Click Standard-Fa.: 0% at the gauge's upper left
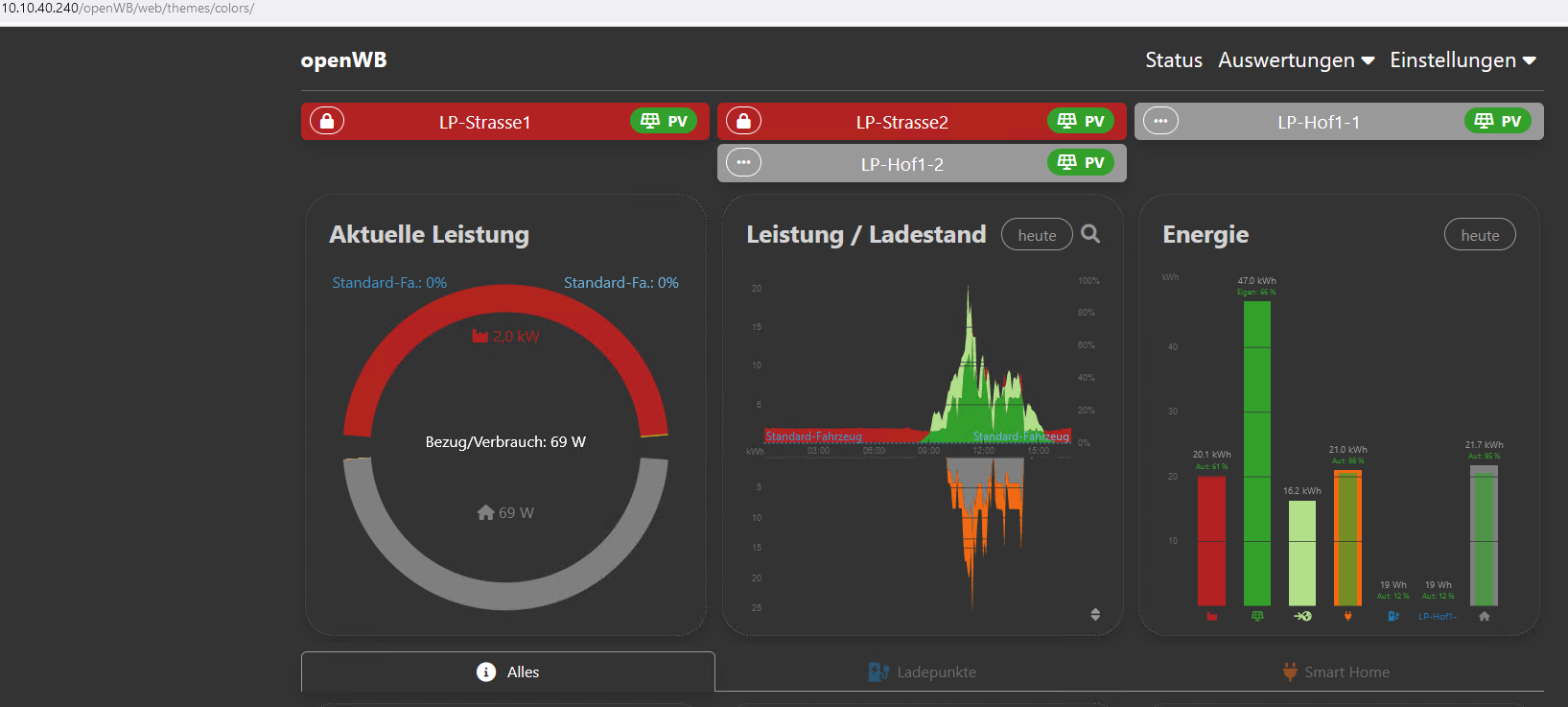1568x707 pixels. (389, 283)
